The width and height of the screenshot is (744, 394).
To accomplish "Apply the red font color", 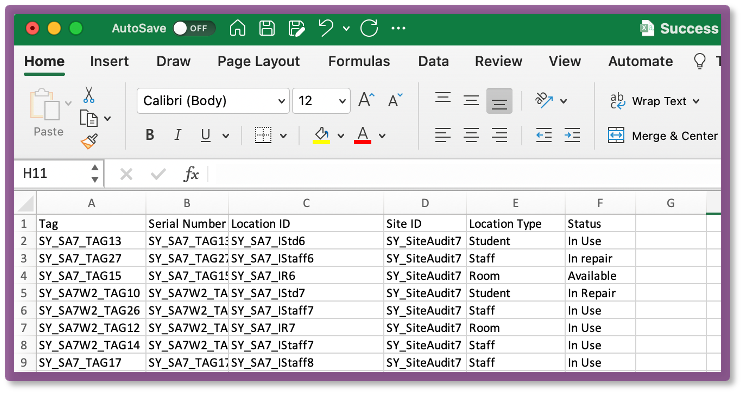I will point(363,135).
